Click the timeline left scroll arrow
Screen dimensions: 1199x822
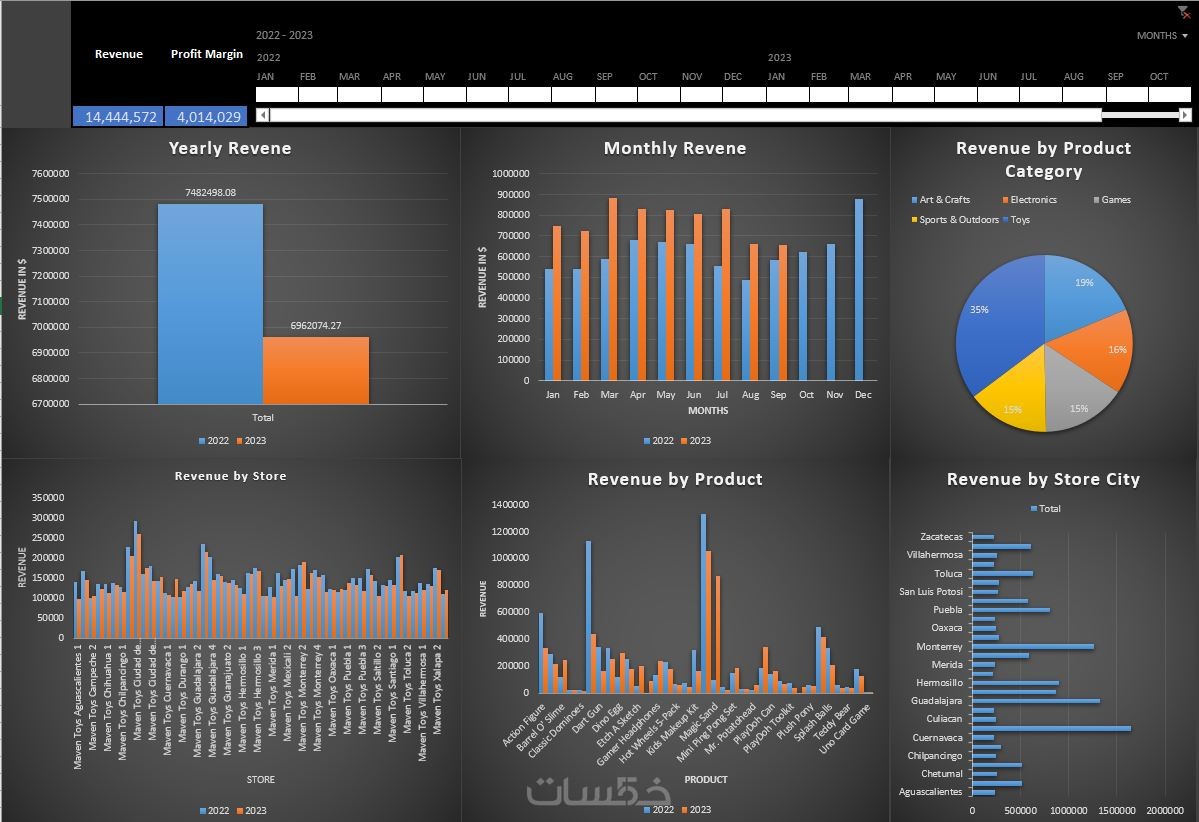262,115
